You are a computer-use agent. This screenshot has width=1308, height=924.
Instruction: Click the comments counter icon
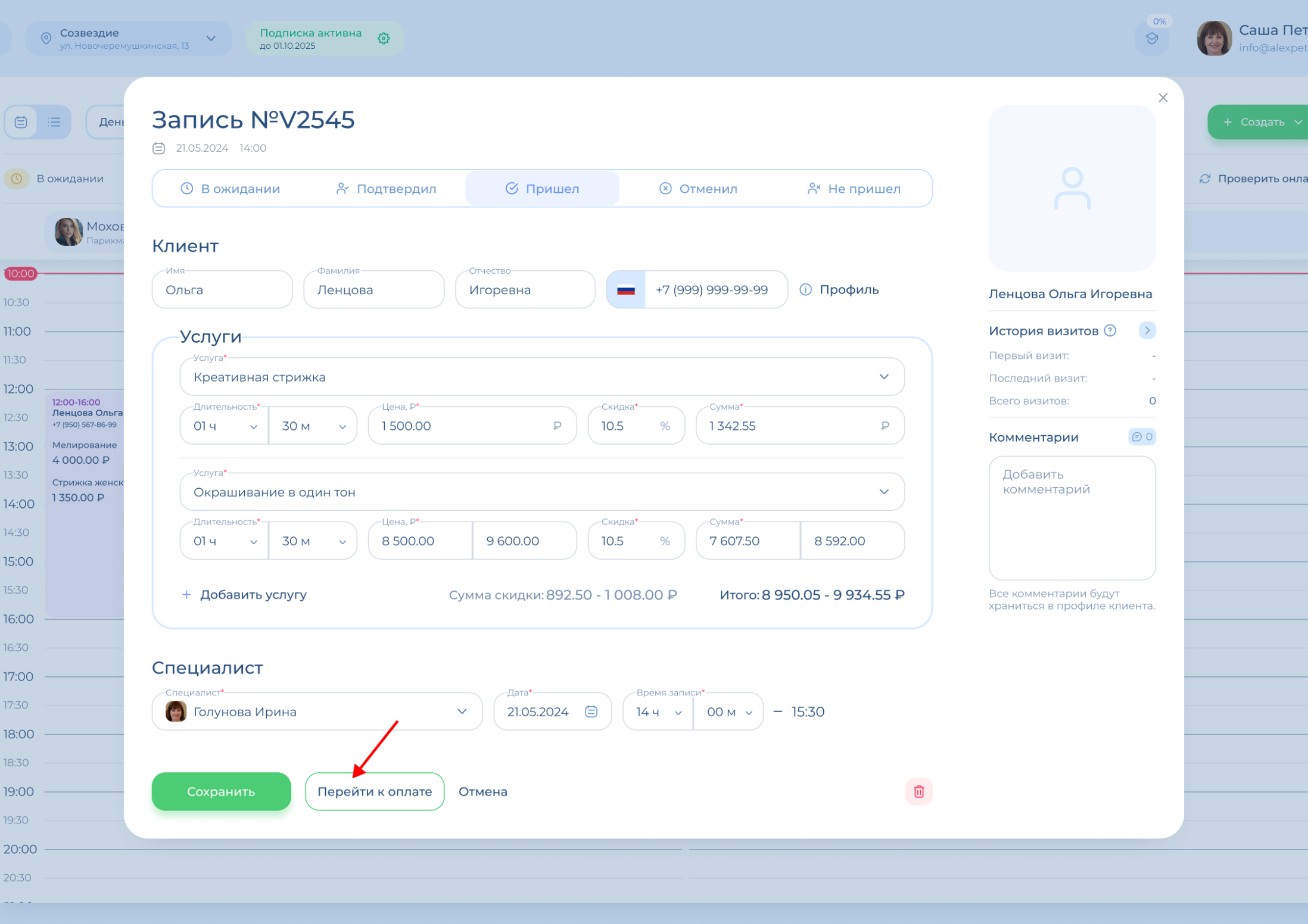(1142, 437)
